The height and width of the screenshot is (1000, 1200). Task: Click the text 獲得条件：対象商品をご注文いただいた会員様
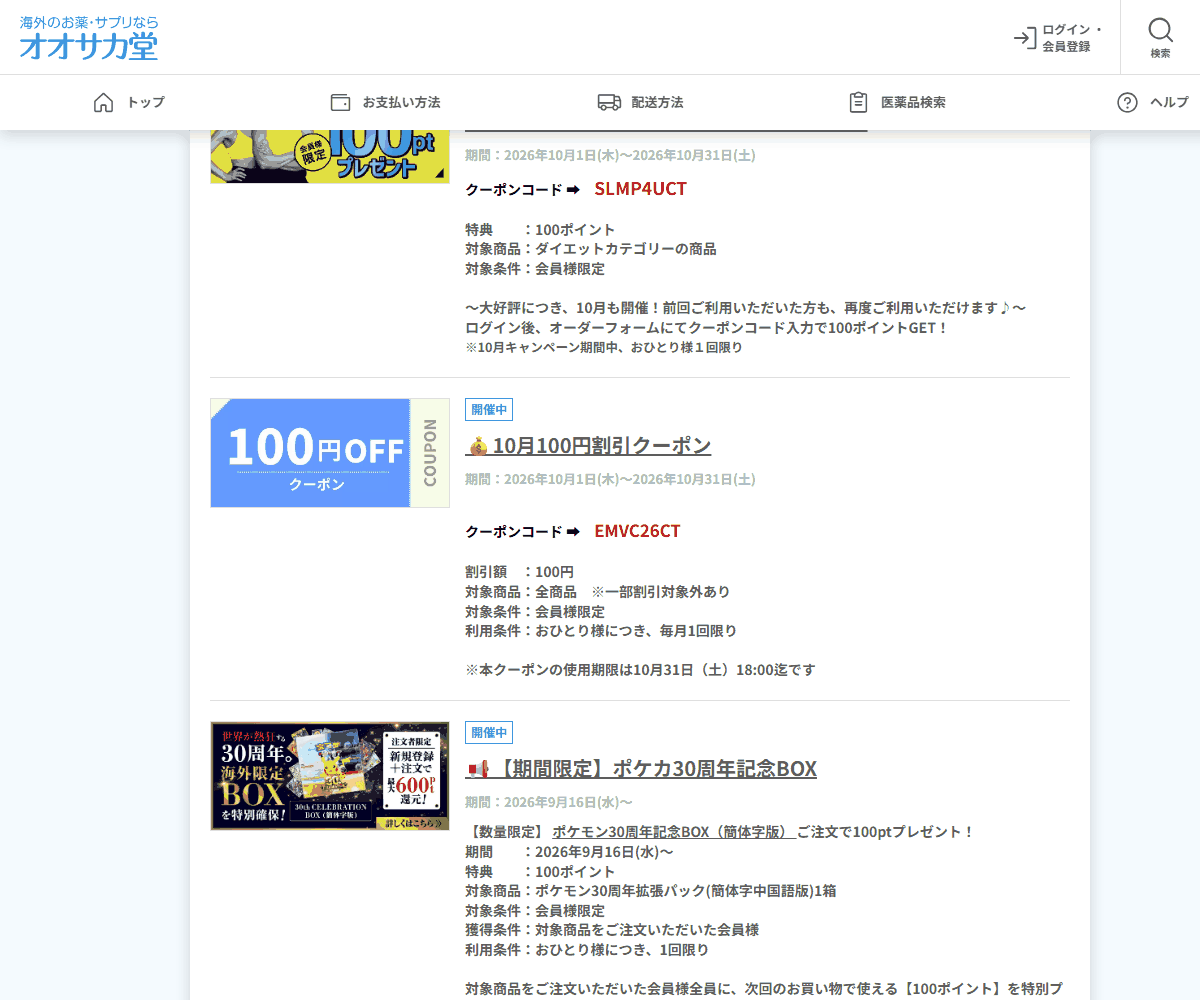click(612, 930)
